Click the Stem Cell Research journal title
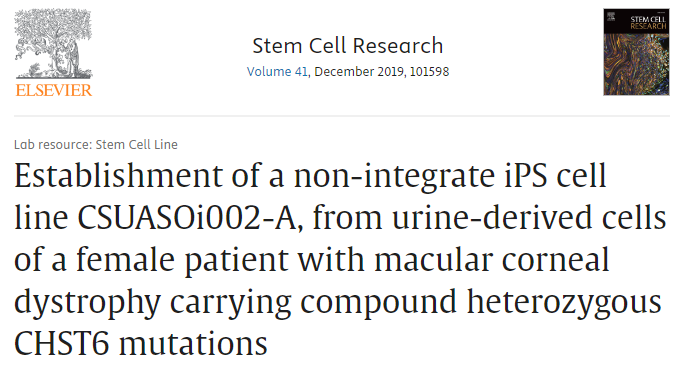 [348, 46]
